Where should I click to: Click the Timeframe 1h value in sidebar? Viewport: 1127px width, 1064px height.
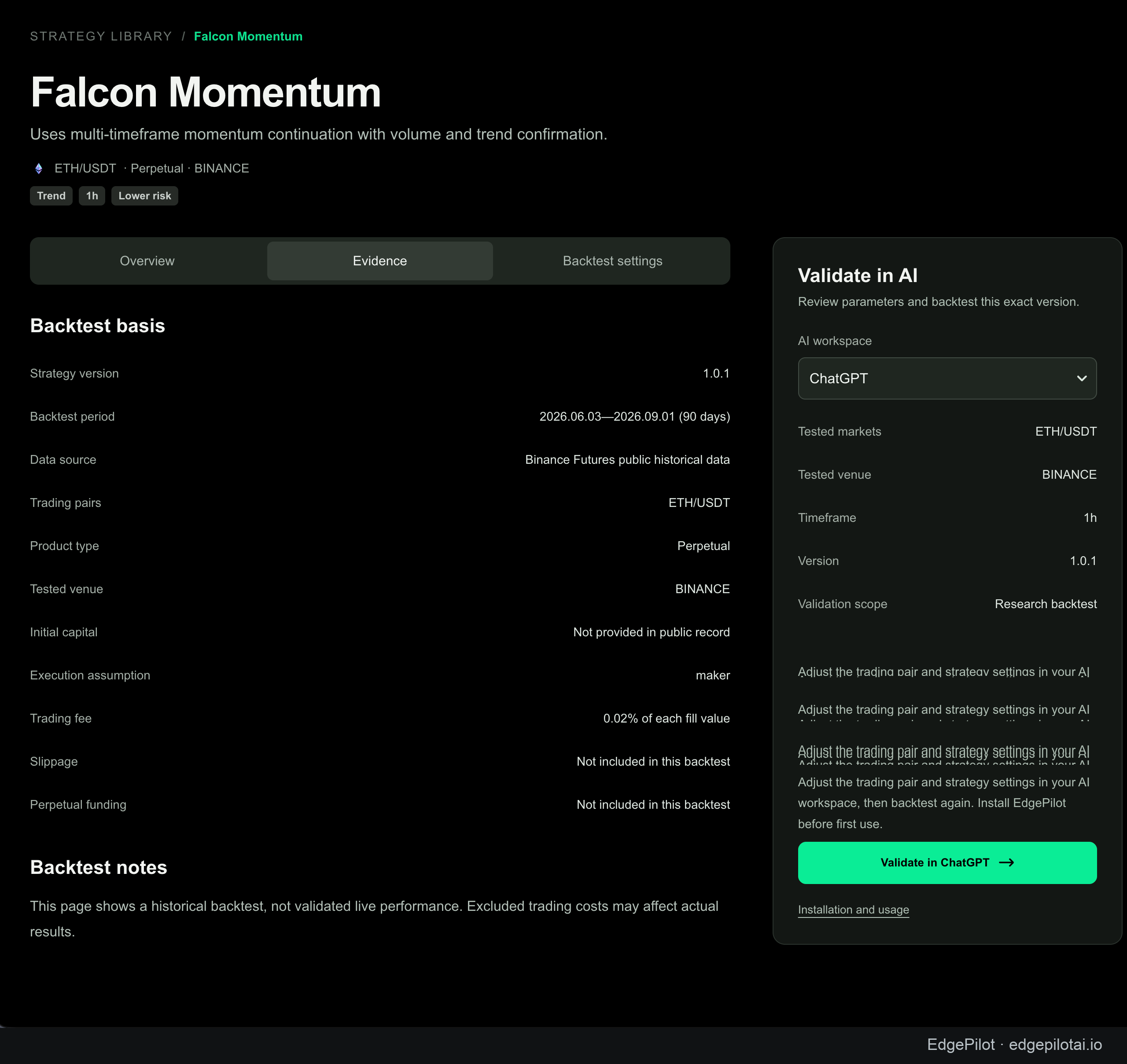click(x=1090, y=517)
